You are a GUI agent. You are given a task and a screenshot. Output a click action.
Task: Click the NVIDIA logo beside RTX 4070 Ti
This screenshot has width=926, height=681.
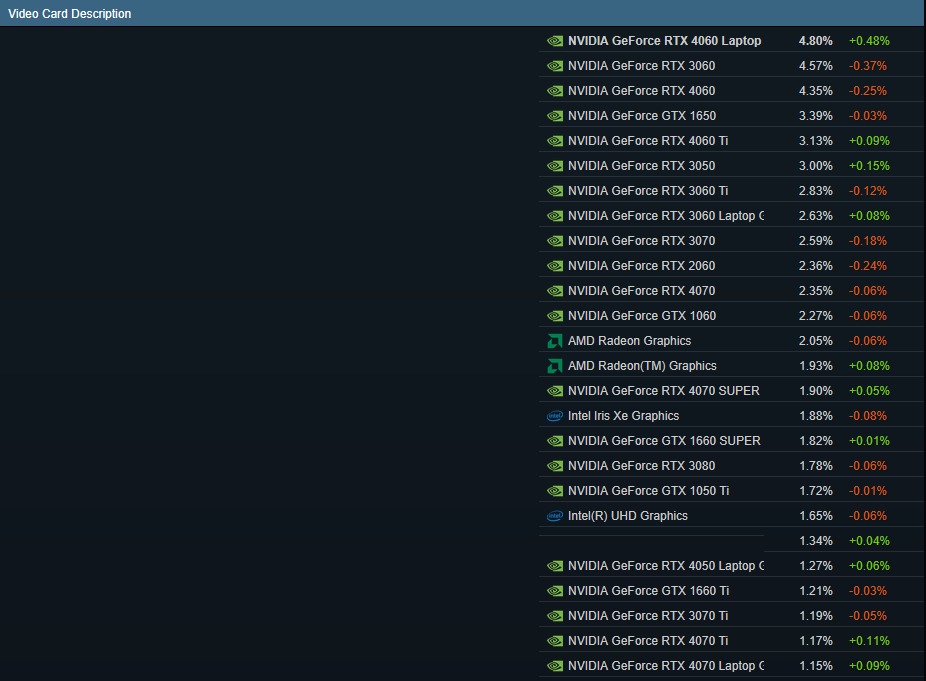555,641
